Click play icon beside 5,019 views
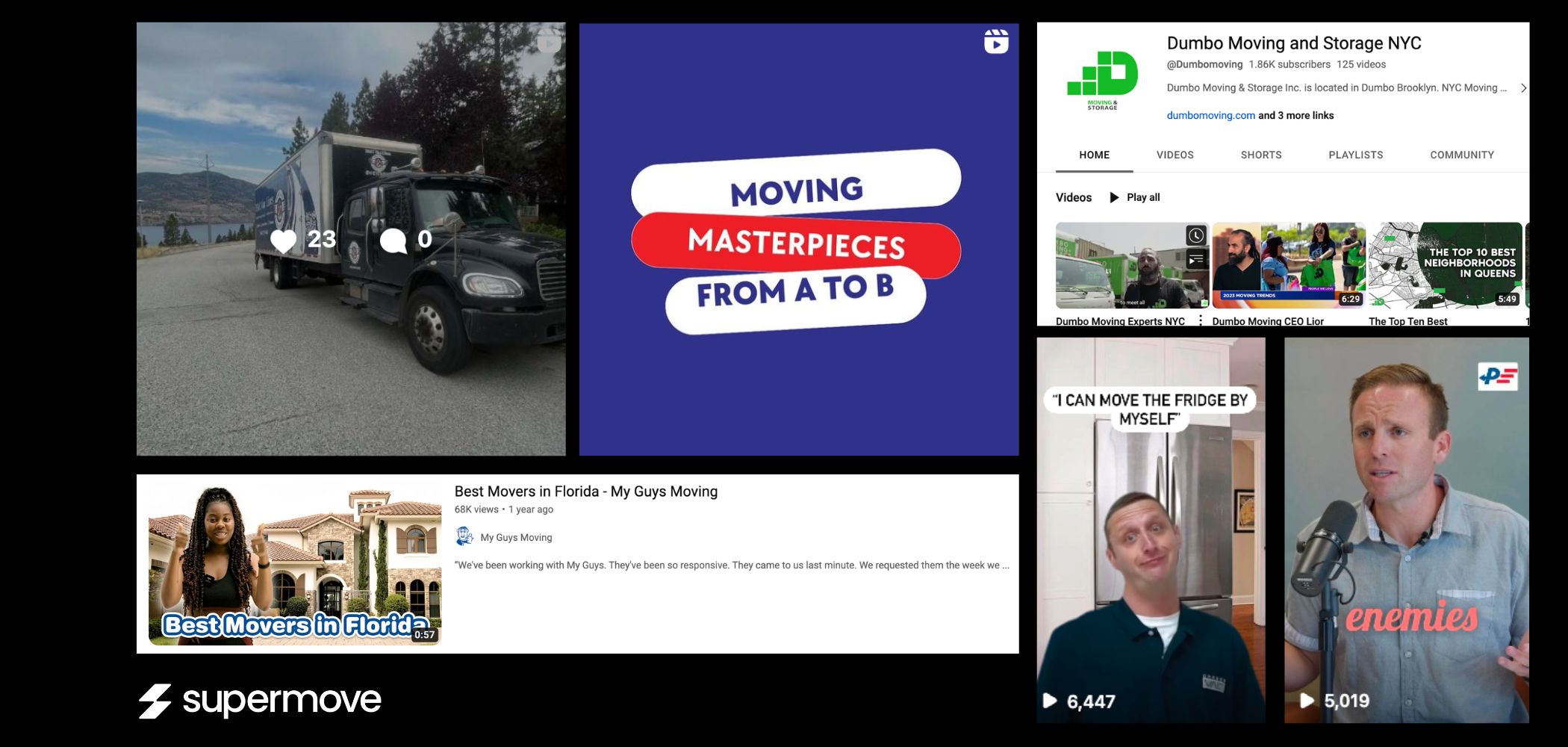Viewport: 1568px width, 747px height. point(1307,700)
